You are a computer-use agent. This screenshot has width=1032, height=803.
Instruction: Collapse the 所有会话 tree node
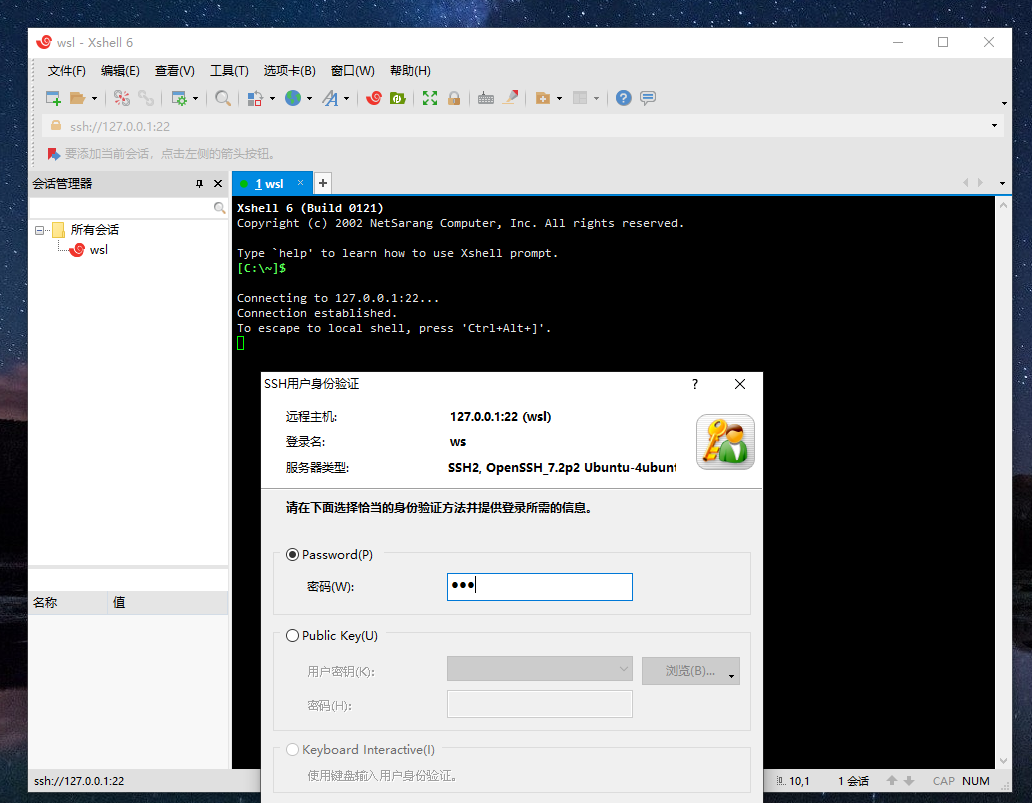coord(40,230)
